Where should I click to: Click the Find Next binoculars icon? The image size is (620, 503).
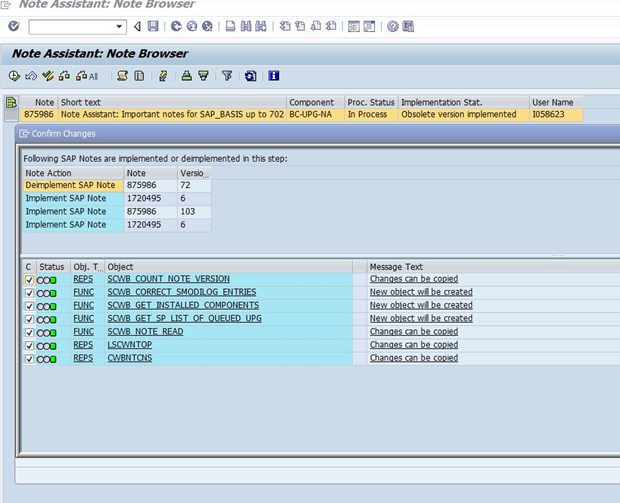pos(261,26)
